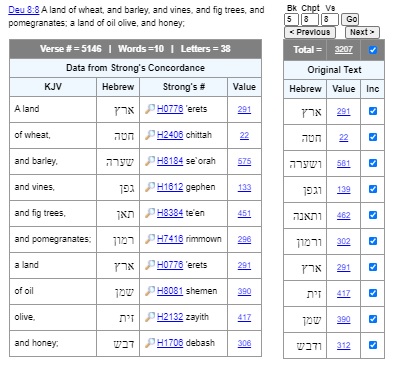Click the 'Original Text' table header
Viewport: 395px width, 365px height.
(334, 70)
